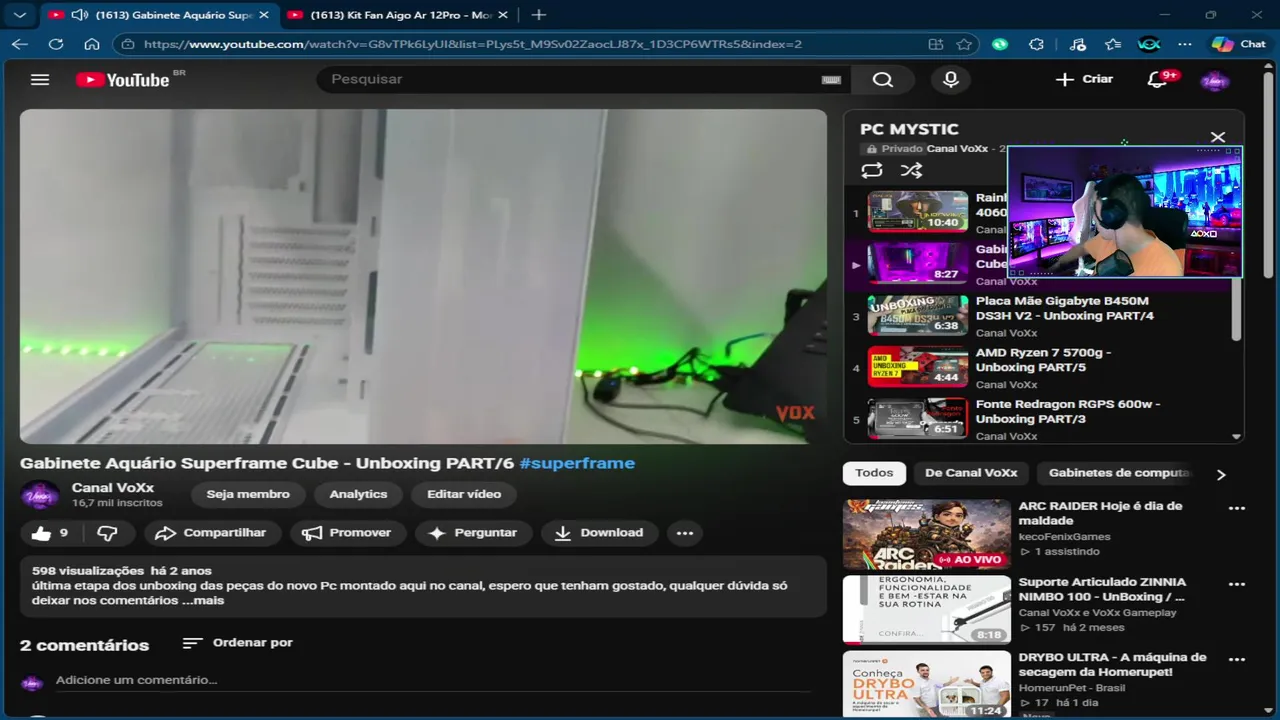Open more actions ellipsis under video
Viewport: 1280px width, 720px height.
(x=685, y=533)
